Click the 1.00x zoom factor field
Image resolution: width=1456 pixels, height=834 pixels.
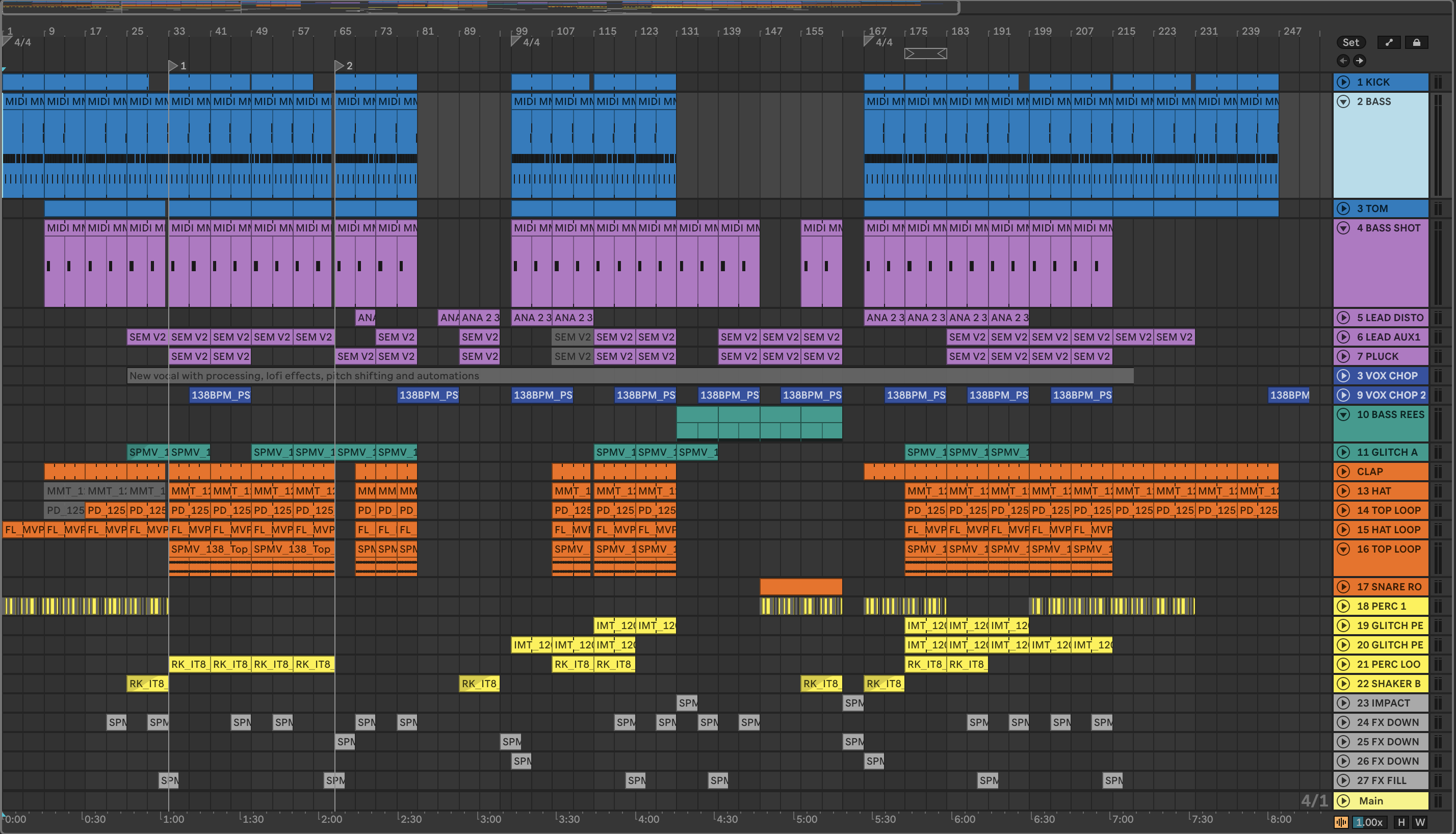click(x=1369, y=823)
